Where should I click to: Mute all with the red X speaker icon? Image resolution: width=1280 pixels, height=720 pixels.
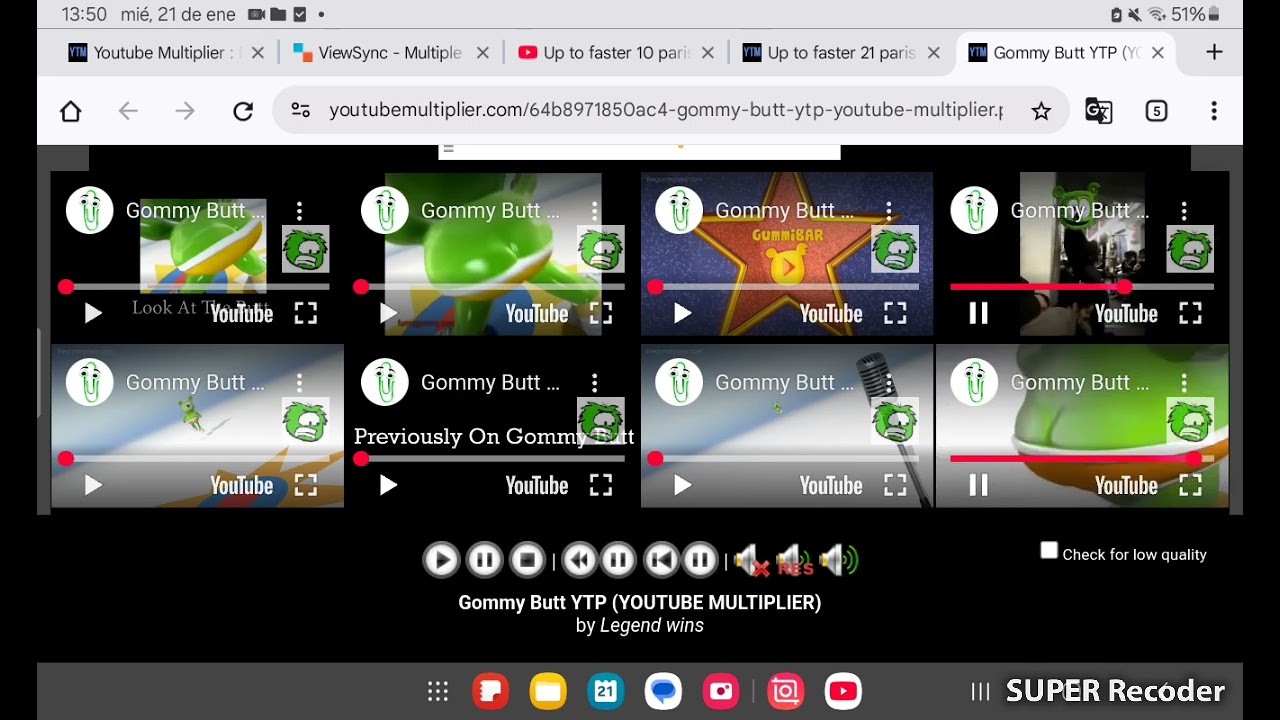tap(752, 561)
